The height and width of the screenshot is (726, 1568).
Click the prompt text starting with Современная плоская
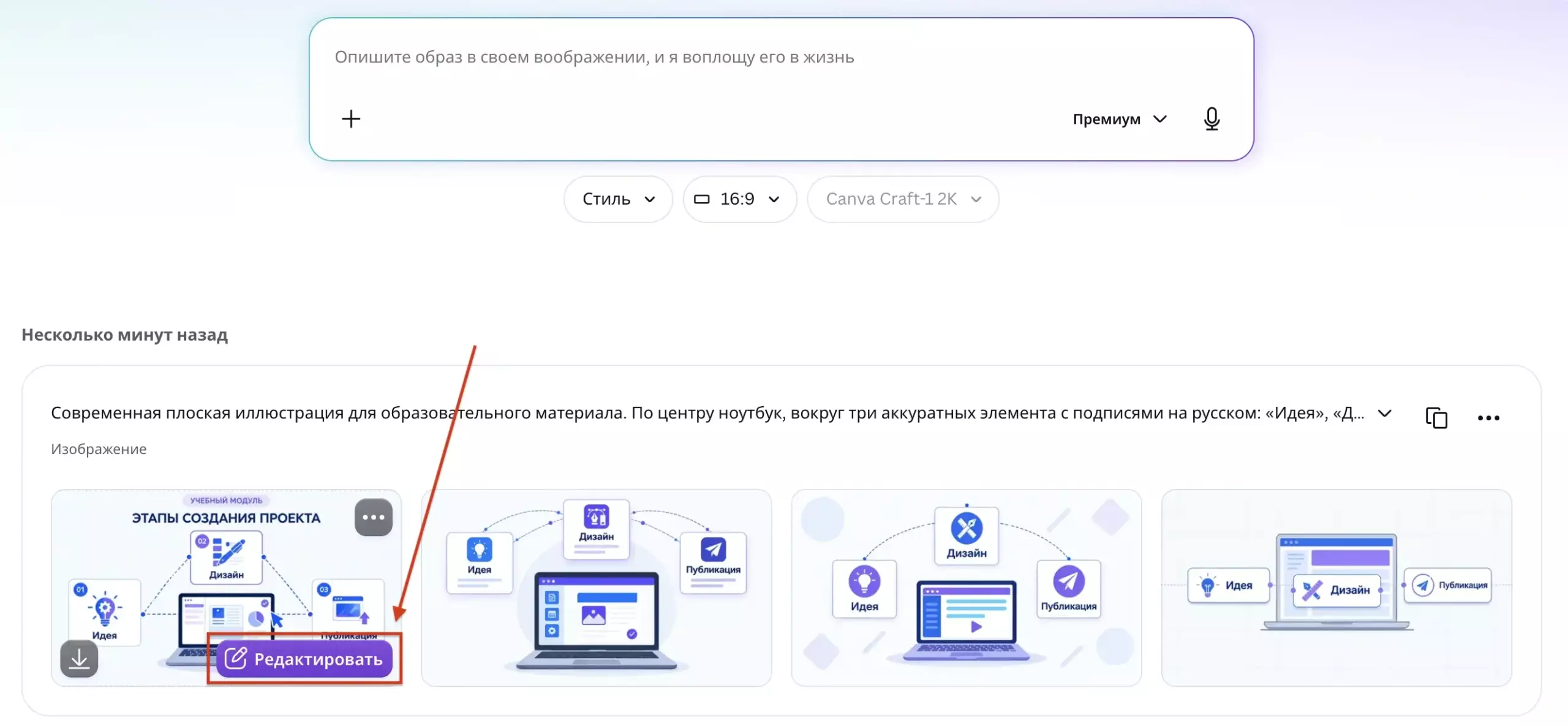tap(707, 414)
